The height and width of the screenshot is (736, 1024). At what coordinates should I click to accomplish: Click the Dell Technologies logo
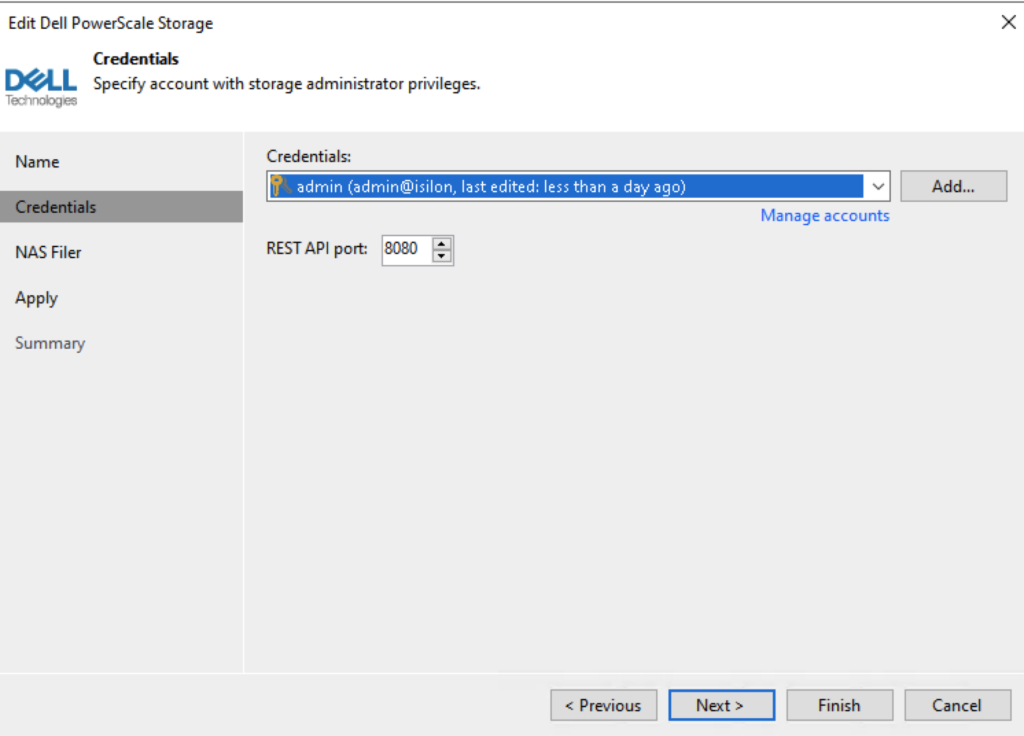click(41, 85)
